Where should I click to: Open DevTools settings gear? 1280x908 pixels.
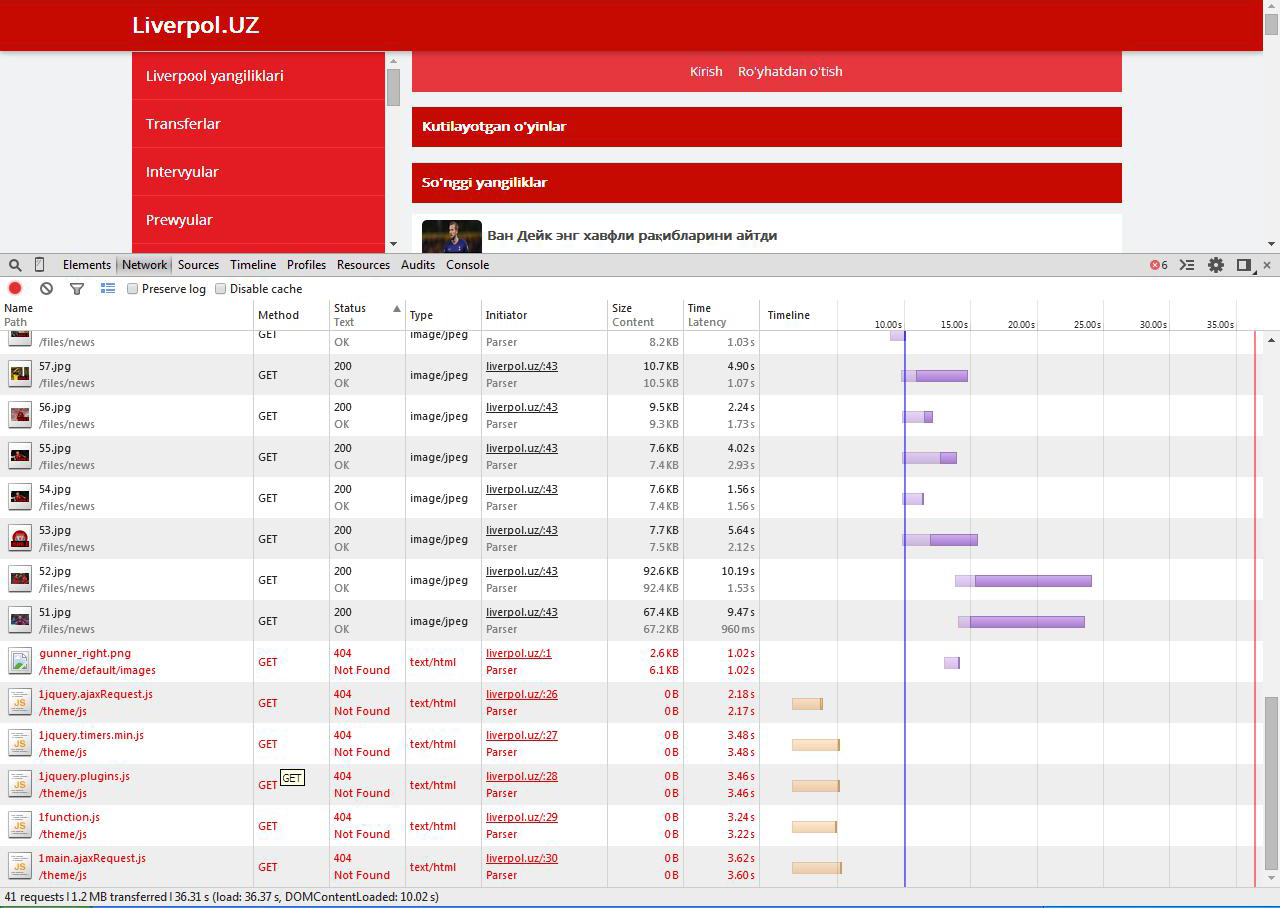[1216, 265]
